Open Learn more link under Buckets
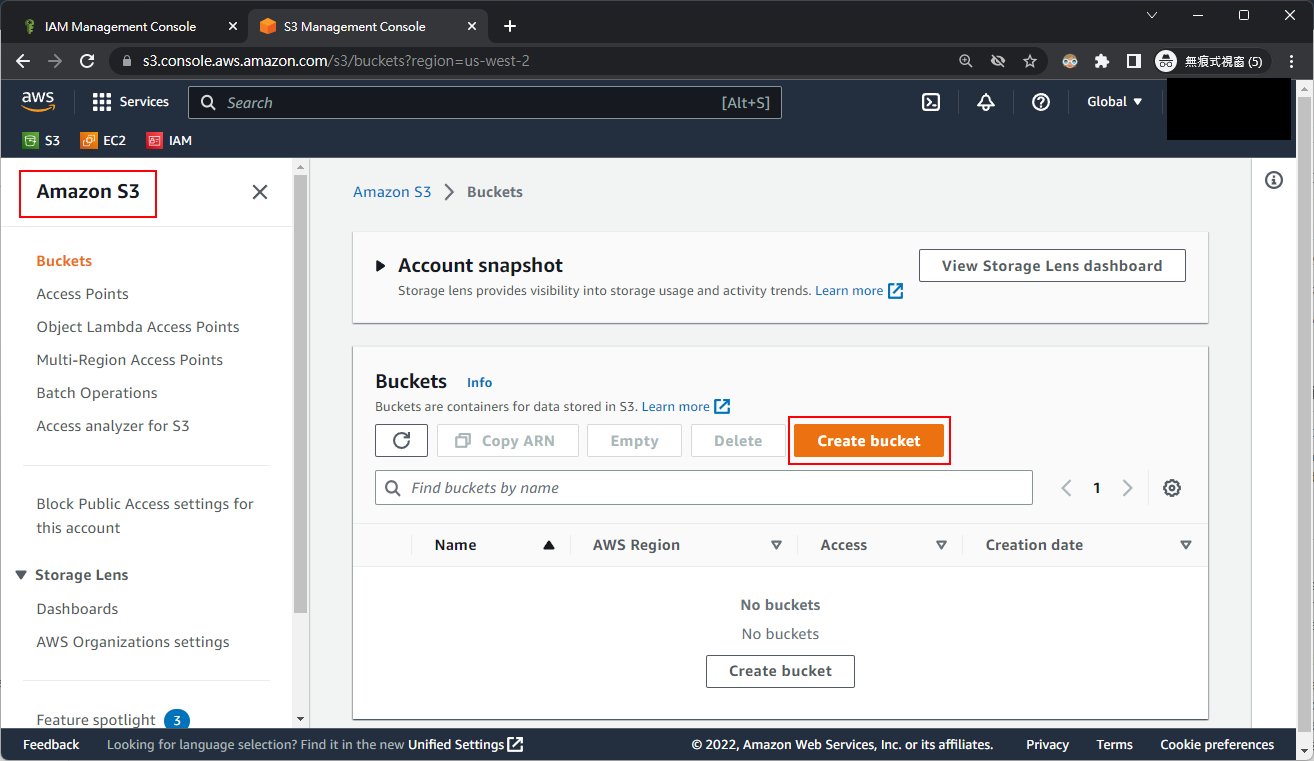Screen dimensions: 1314x761 coord(686,407)
